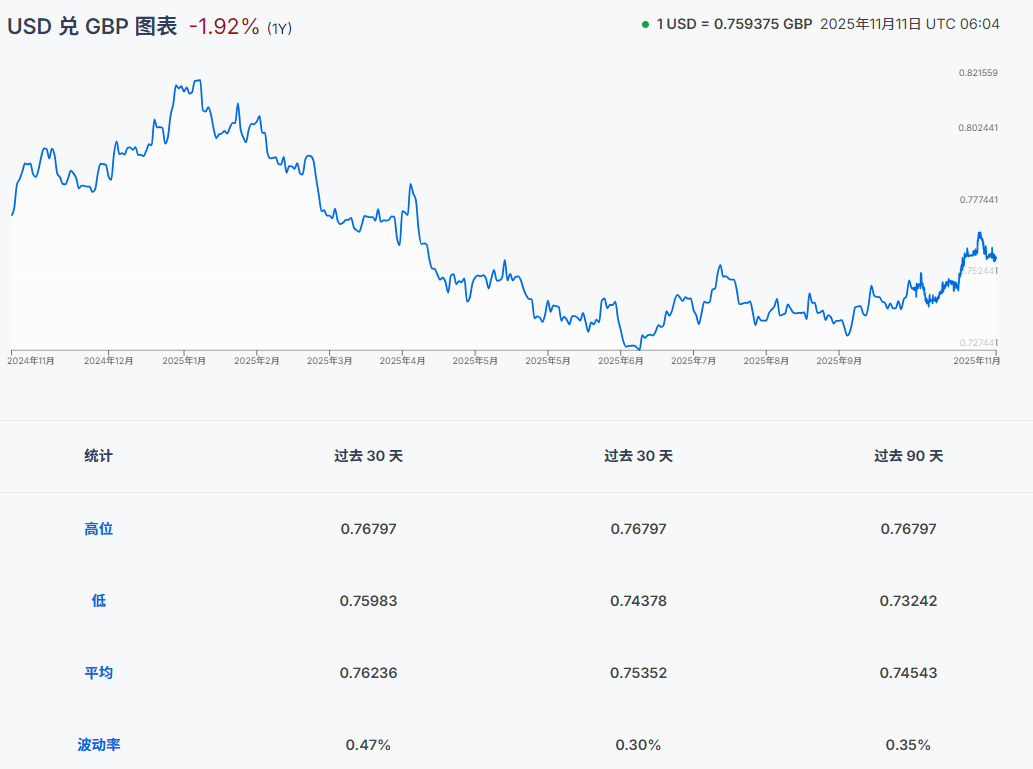Select the 0.73242 low value cell
This screenshot has width=1033, height=769.
(x=908, y=600)
